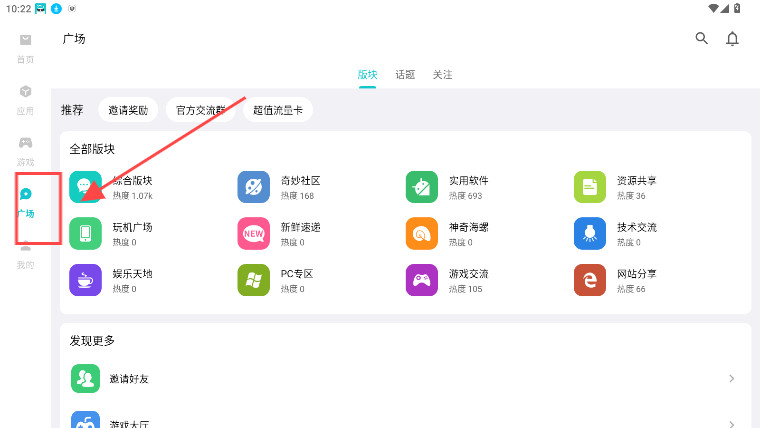Switch to the 版块 tab
This screenshot has height=428, width=760.
(367, 75)
